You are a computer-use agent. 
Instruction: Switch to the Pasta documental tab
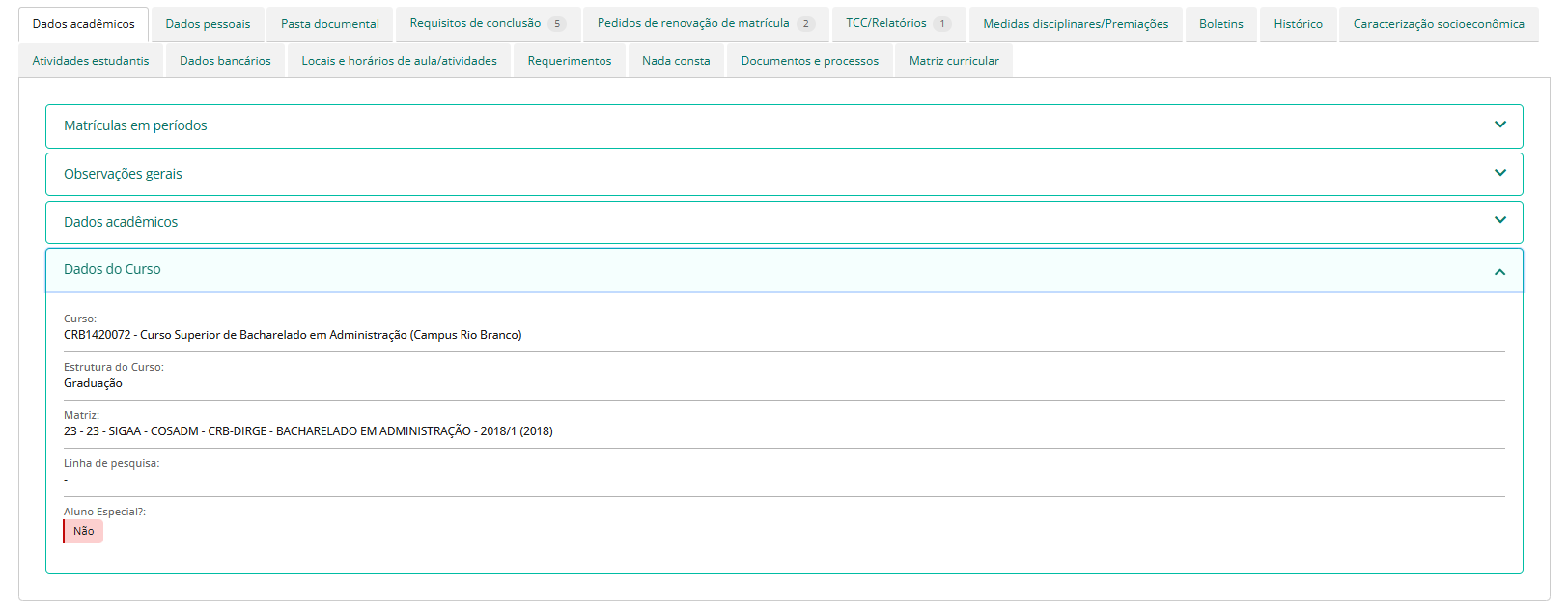[330, 24]
